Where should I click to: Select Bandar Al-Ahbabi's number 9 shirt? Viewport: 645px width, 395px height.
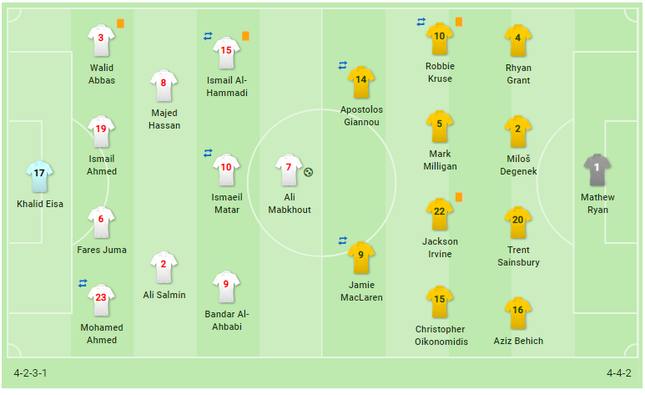point(226,287)
